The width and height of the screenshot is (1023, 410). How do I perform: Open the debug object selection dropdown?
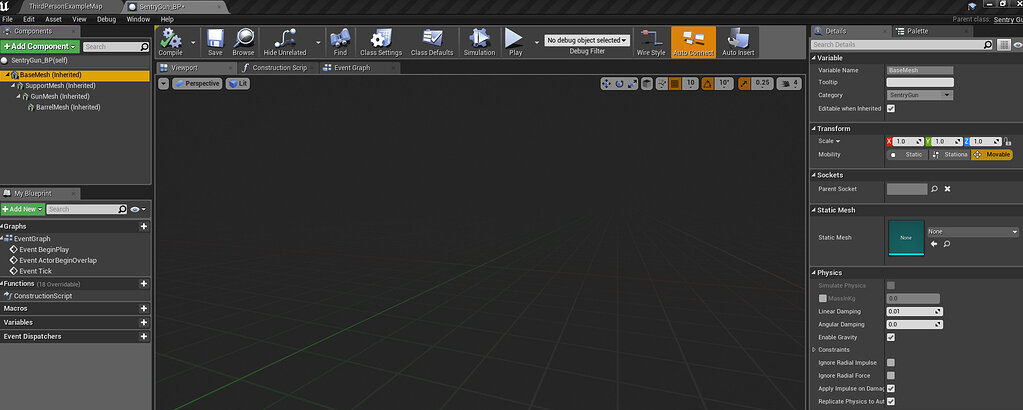[x=587, y=40]
